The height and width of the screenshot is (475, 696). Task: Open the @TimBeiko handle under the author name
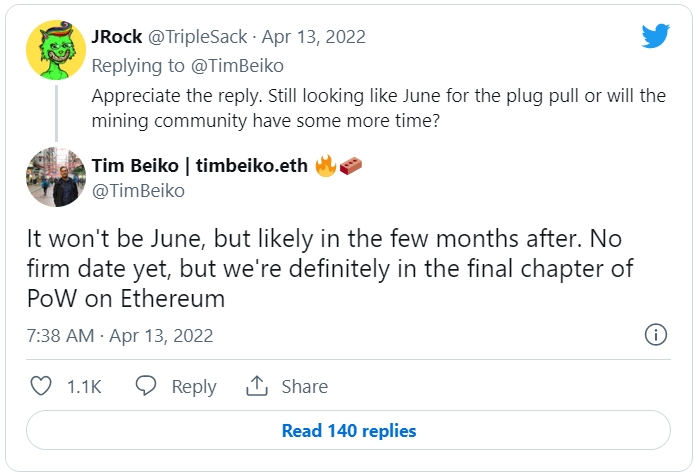click(138, 190)
